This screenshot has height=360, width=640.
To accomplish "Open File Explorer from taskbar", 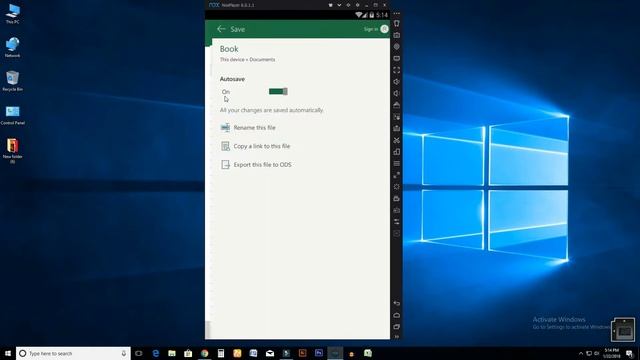I will [172, 353].
